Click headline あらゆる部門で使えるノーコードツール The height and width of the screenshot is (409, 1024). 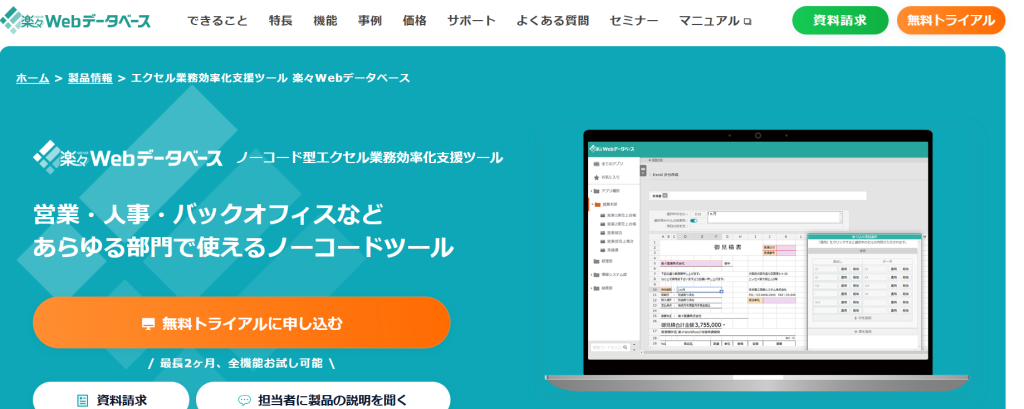click(x=243, y=248)
